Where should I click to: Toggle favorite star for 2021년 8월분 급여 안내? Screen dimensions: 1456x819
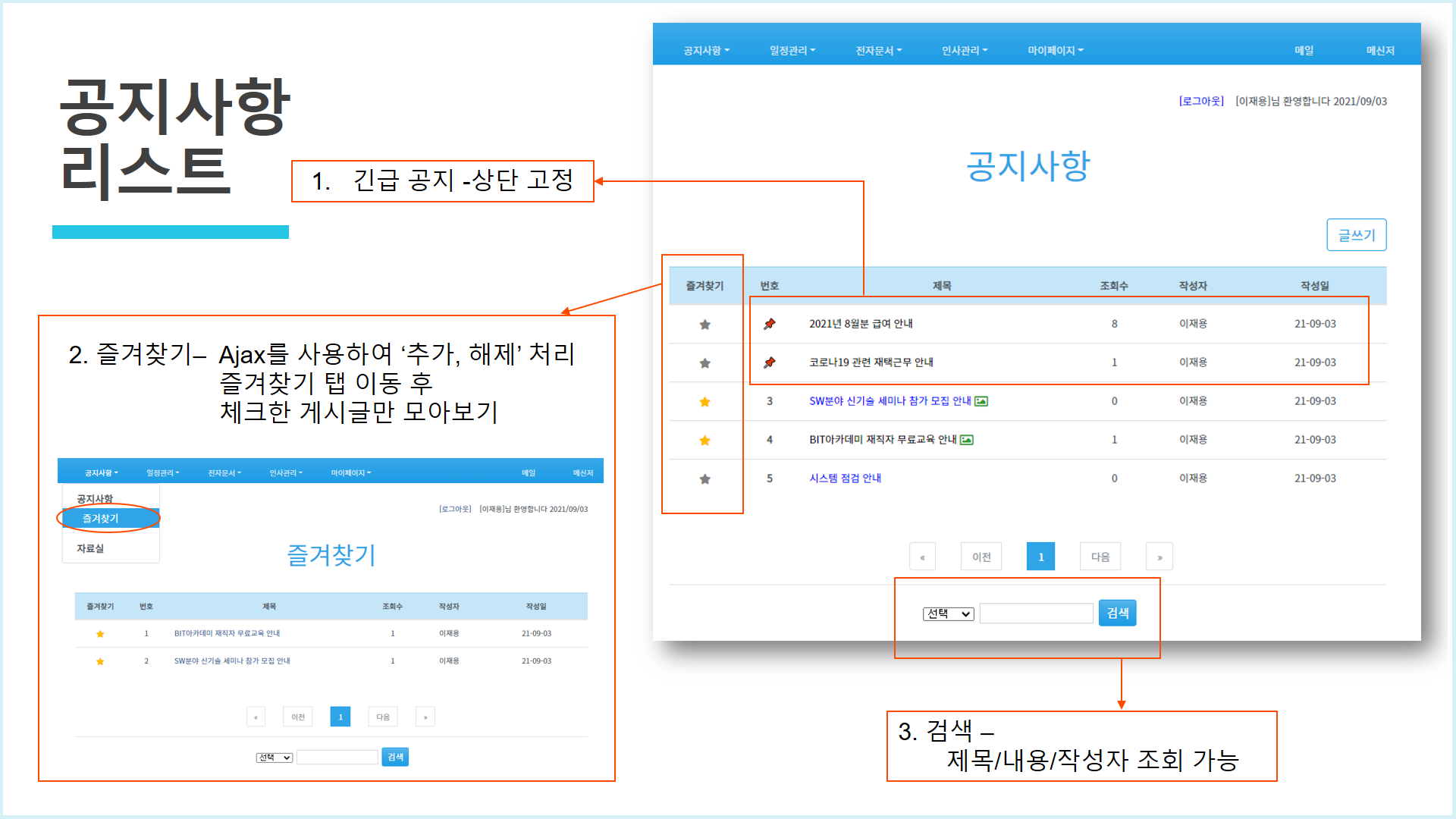coord(704,325)
